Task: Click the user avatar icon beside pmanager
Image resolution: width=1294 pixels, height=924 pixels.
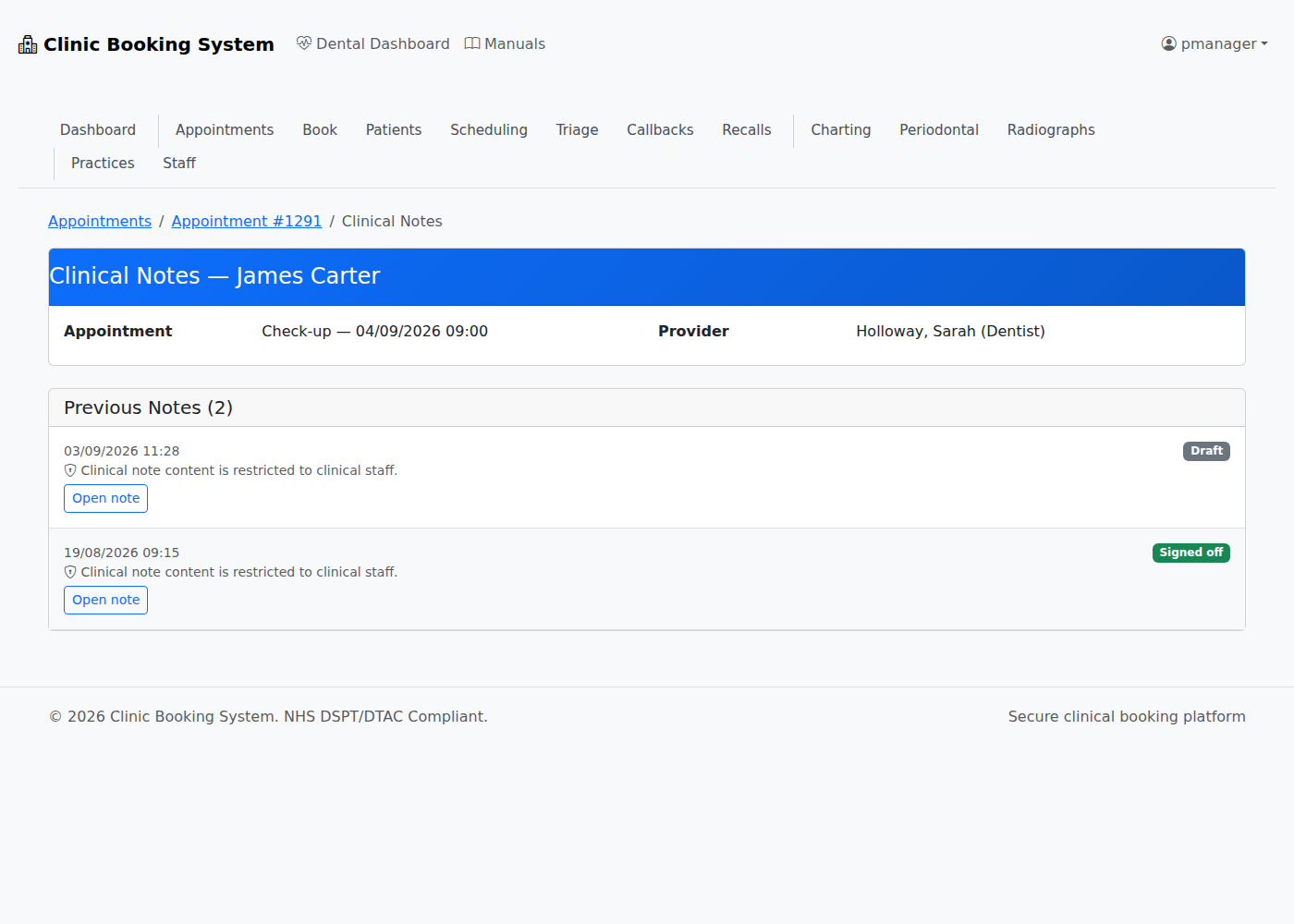Action: [1169, 43]
